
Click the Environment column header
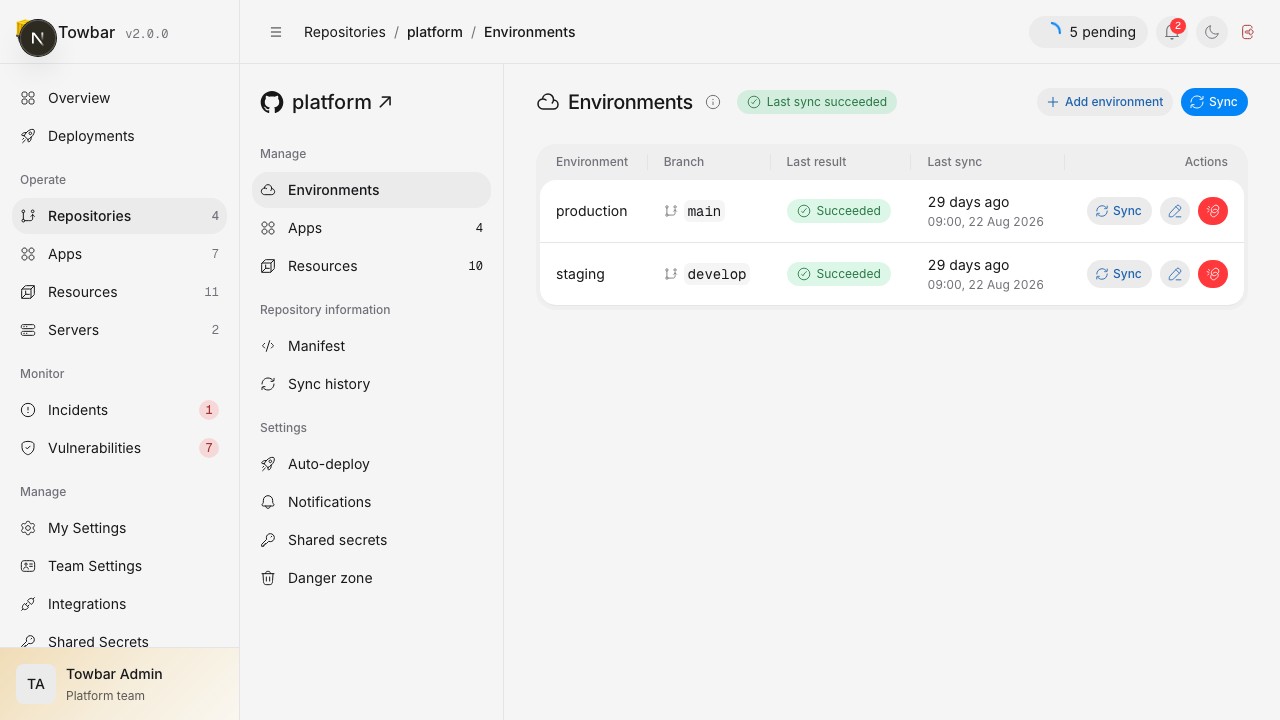click(592, 162)
